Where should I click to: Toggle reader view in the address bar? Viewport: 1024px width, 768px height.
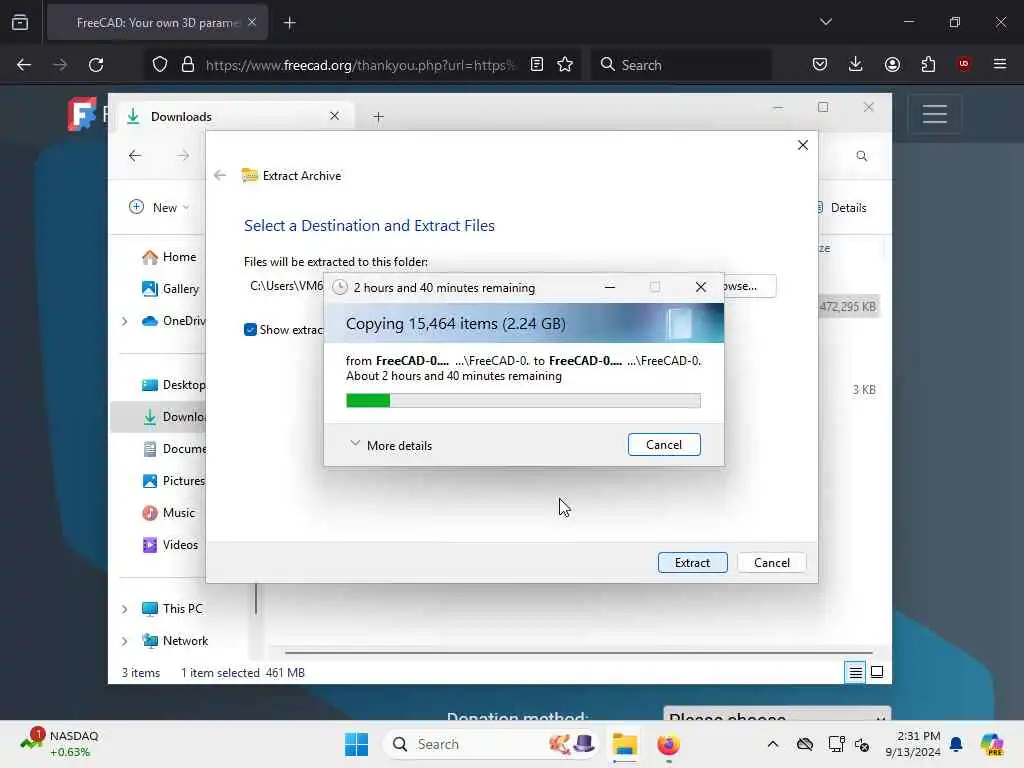[537, 65]
